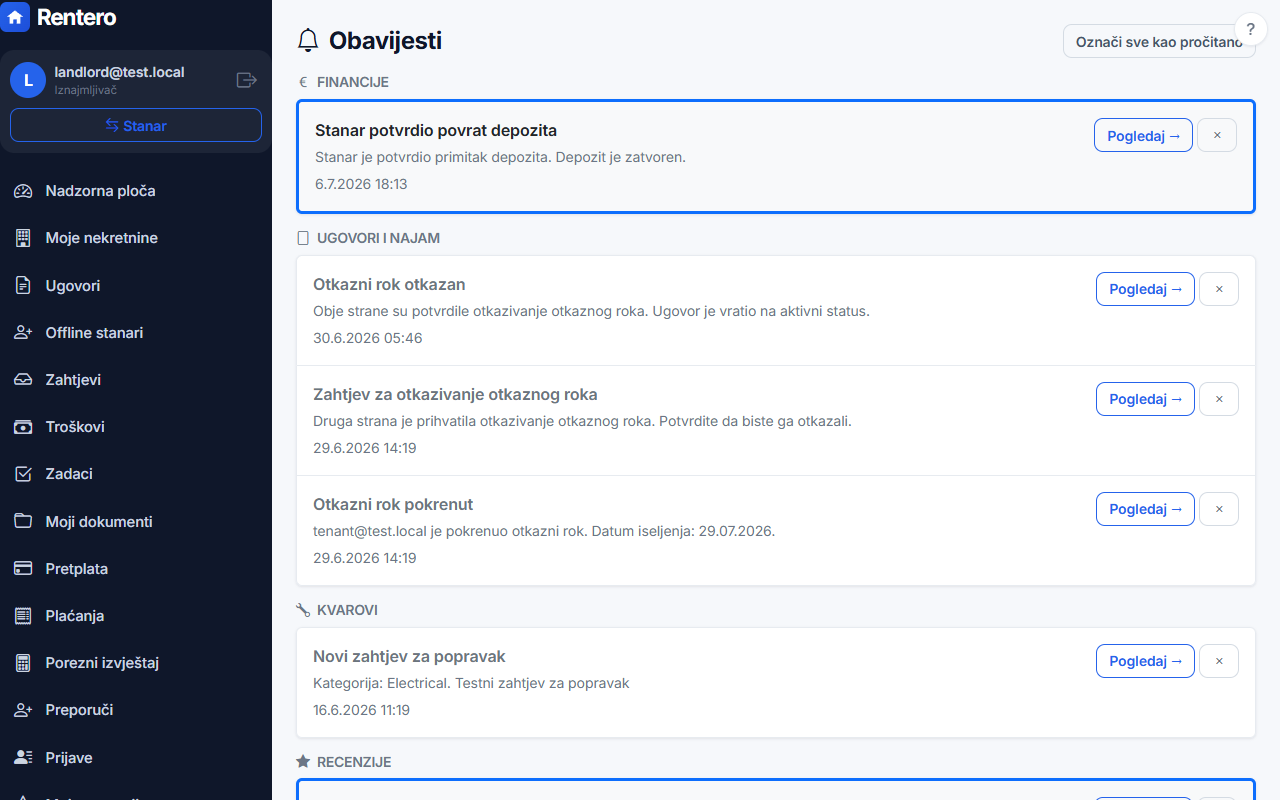
Task: Dismiss the Novi zahtjev za popravak notification
Action: [x=1219, y=661]
